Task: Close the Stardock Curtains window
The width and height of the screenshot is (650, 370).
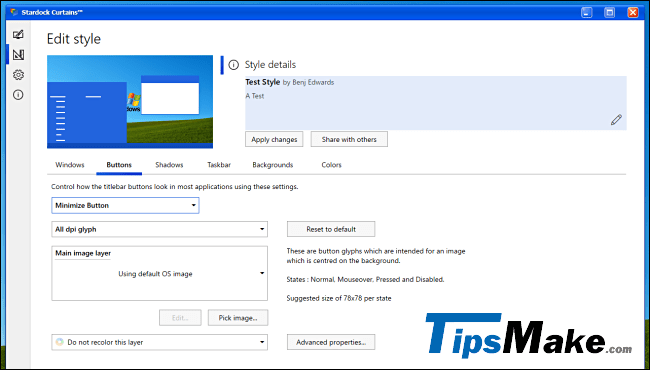Action: click(x=633, y=12)
